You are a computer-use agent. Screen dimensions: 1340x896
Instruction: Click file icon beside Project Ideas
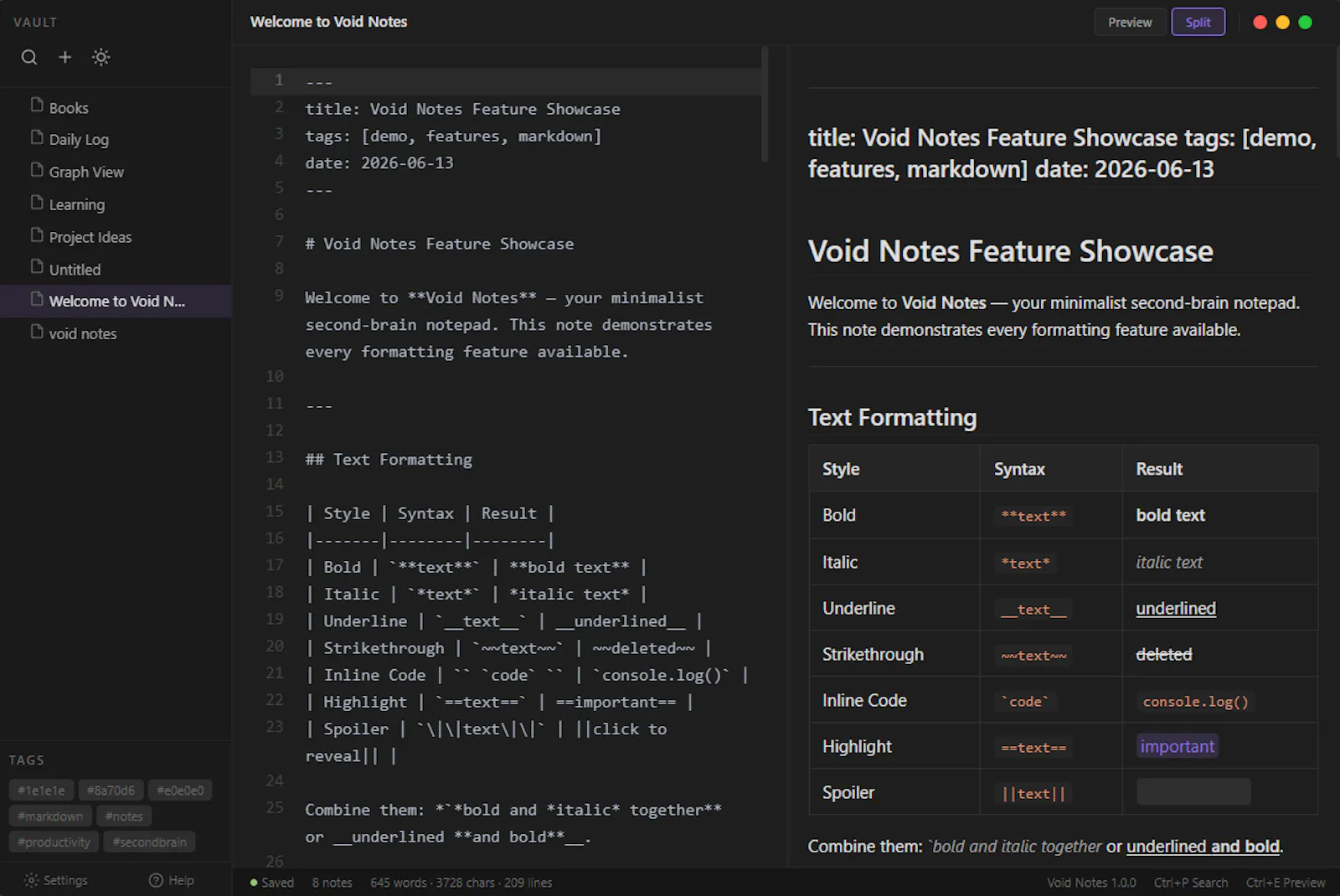tap(37, 235)
